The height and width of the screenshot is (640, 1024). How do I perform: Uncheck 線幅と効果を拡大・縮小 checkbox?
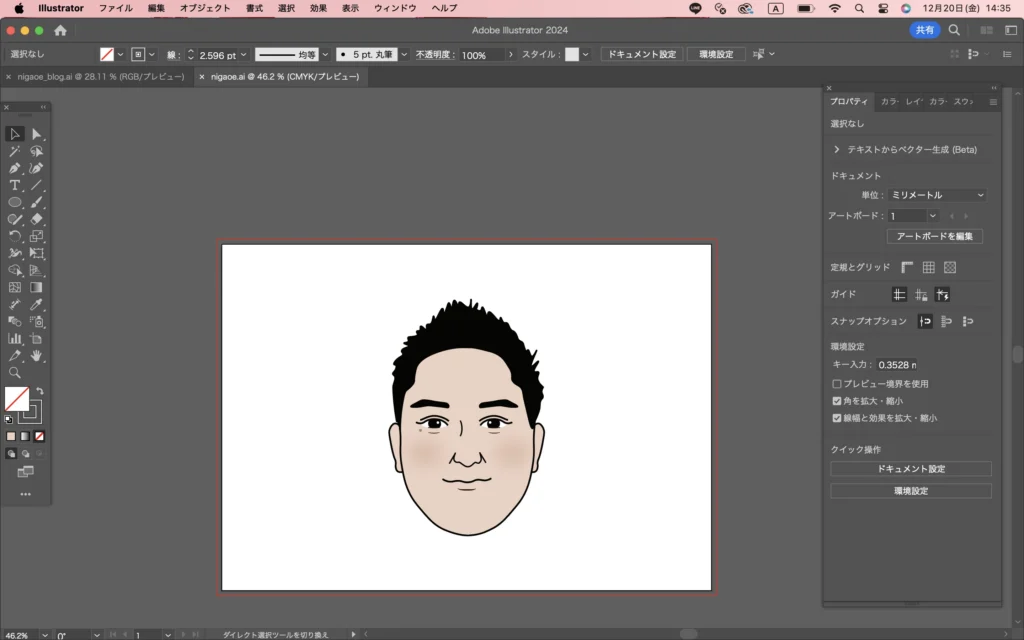(x=837, y=418)
